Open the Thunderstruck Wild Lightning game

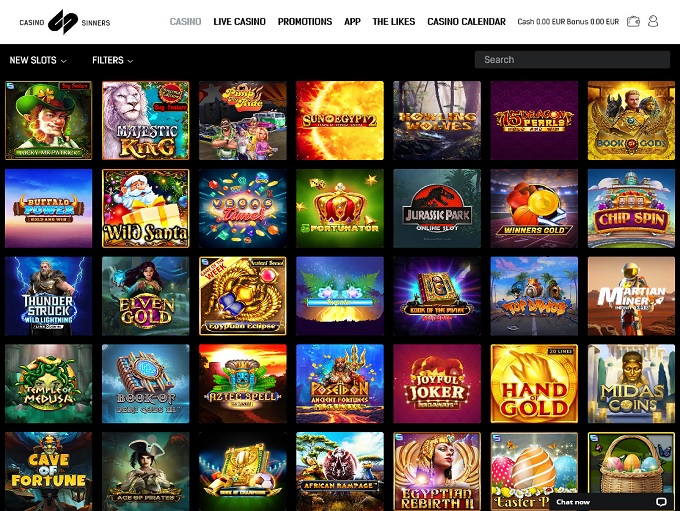(49, 296)
